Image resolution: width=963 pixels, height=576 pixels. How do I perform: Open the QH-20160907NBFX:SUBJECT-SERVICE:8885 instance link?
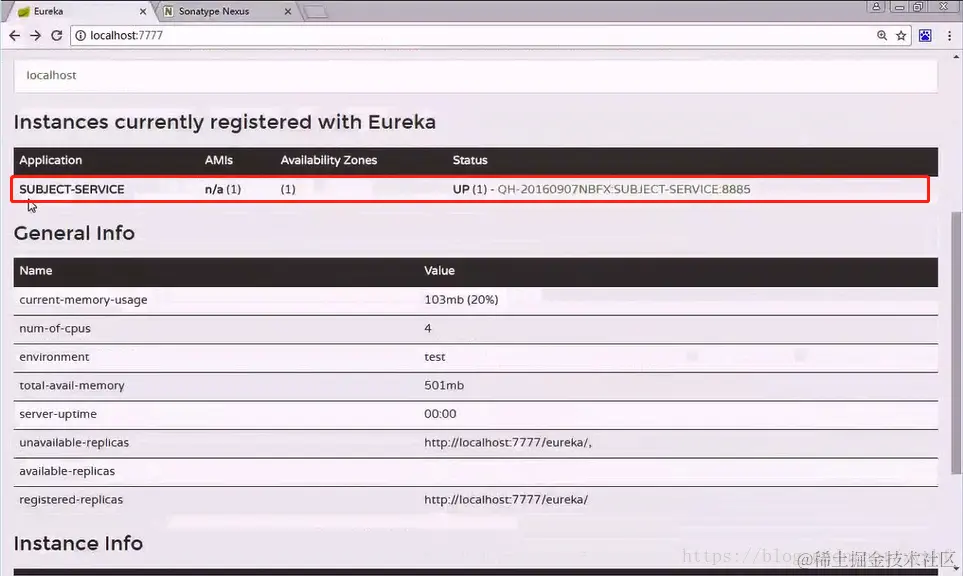coord(624,189)
